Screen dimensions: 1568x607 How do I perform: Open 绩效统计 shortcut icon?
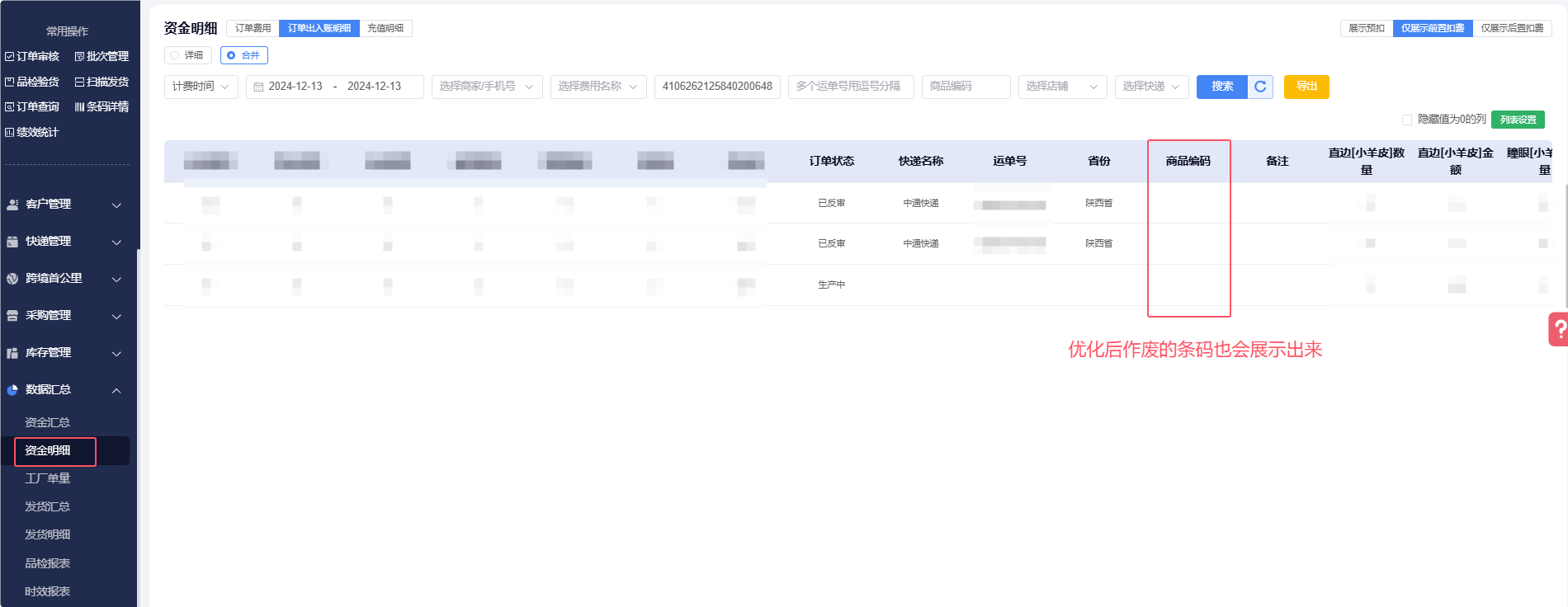click(x=10, y=133)
